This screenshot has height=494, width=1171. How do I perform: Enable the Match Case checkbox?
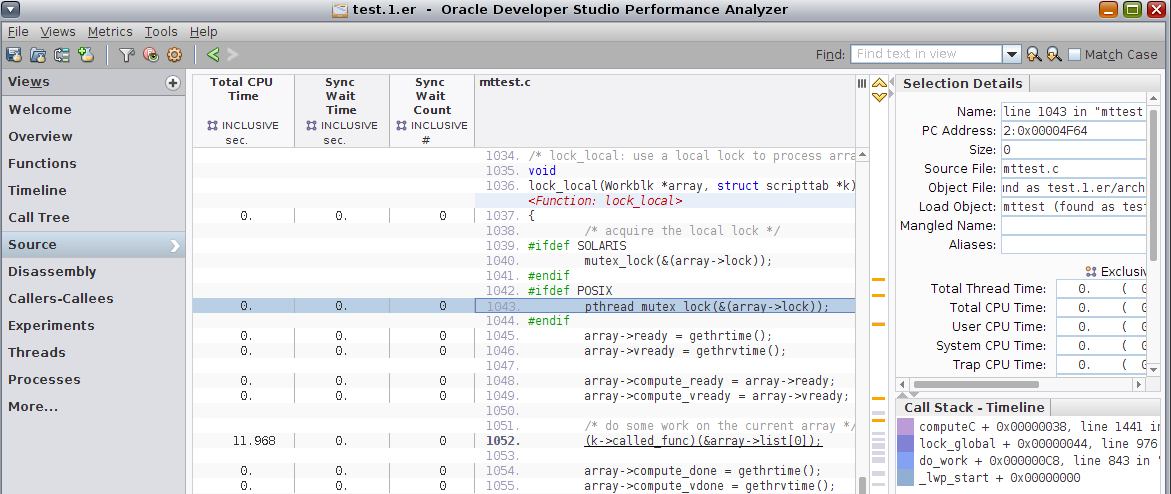(x=1075, y=55)
